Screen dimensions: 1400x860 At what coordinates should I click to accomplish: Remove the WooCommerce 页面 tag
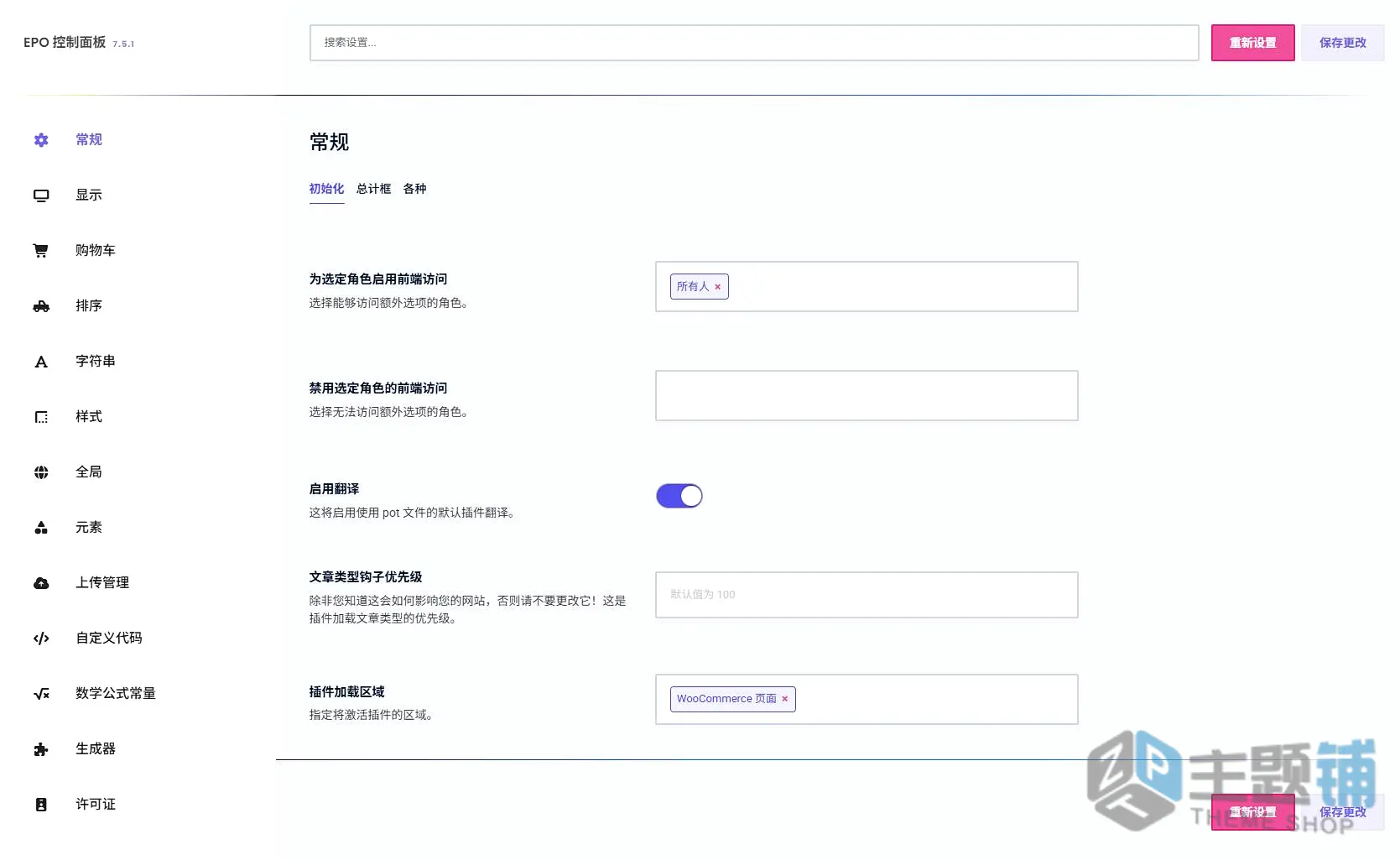[784, 699]
